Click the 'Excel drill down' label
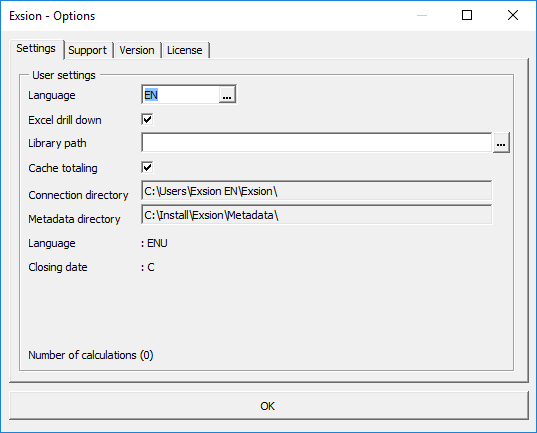537x433 pixels. coord(65,120)
